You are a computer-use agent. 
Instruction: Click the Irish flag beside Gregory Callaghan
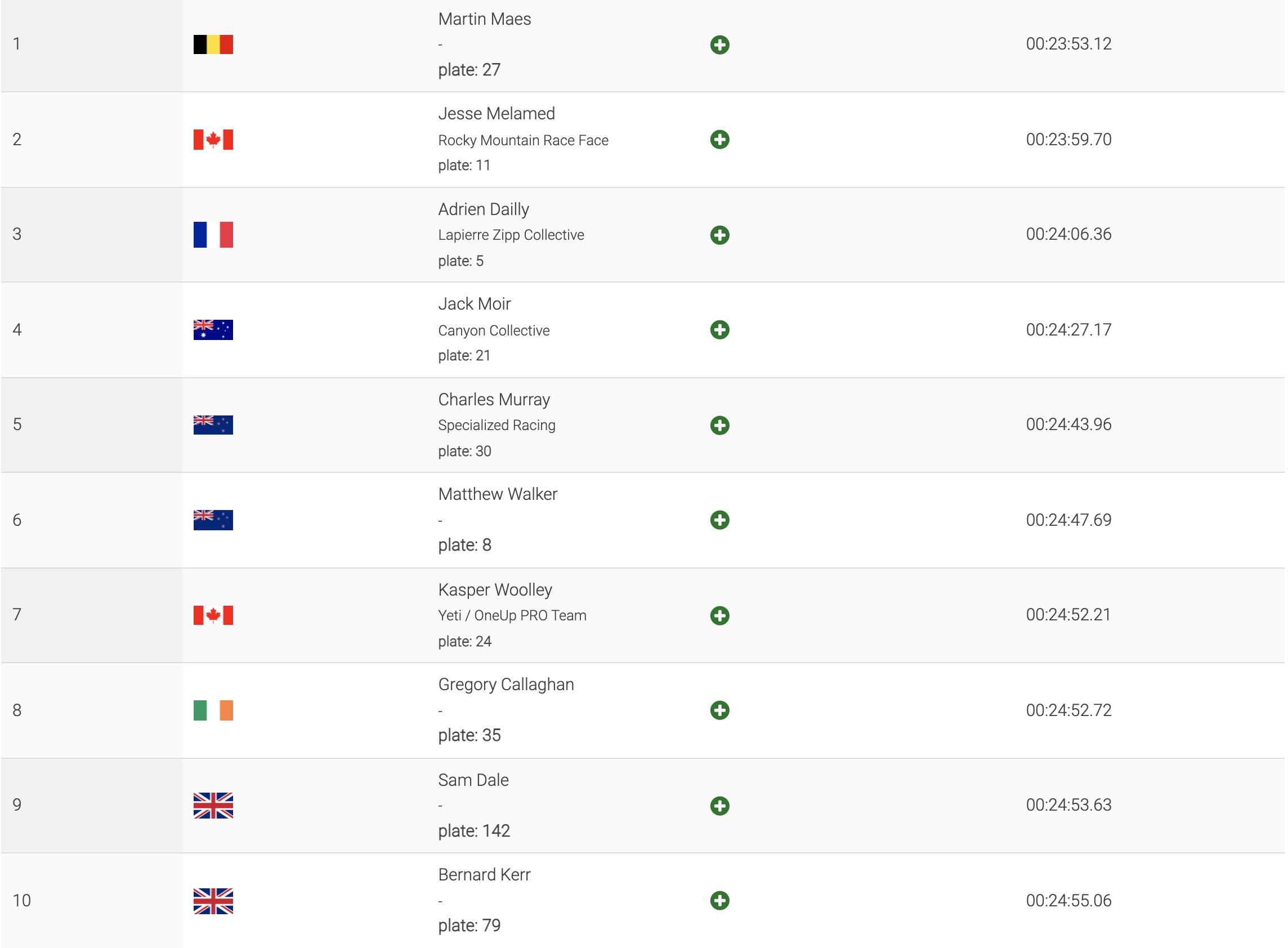213,710
